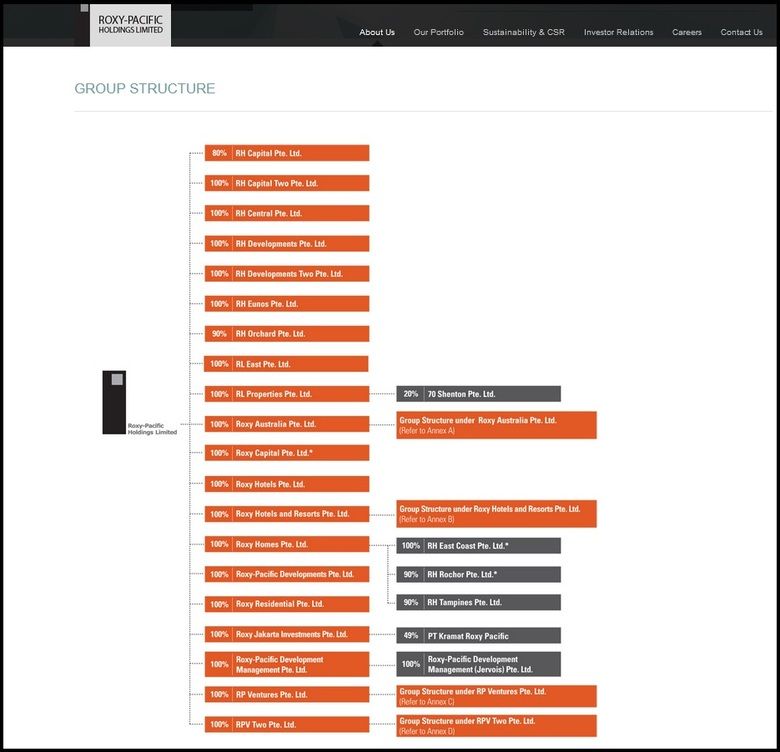Open the Our Portfolio menu
780x752 pixels.
pyautogui.click(x=438, y=32)
